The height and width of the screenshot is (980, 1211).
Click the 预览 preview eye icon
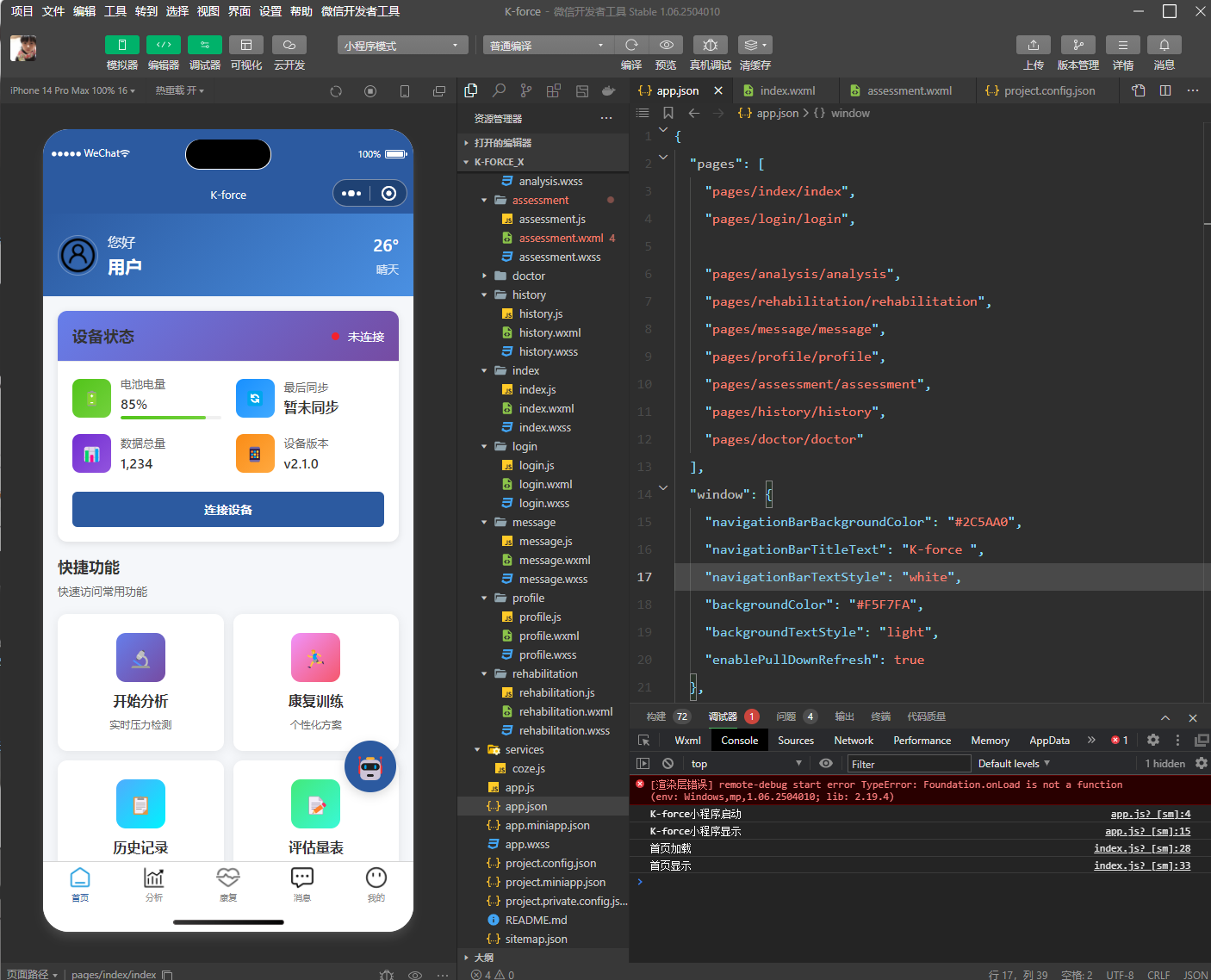click(x=666, y=45)
